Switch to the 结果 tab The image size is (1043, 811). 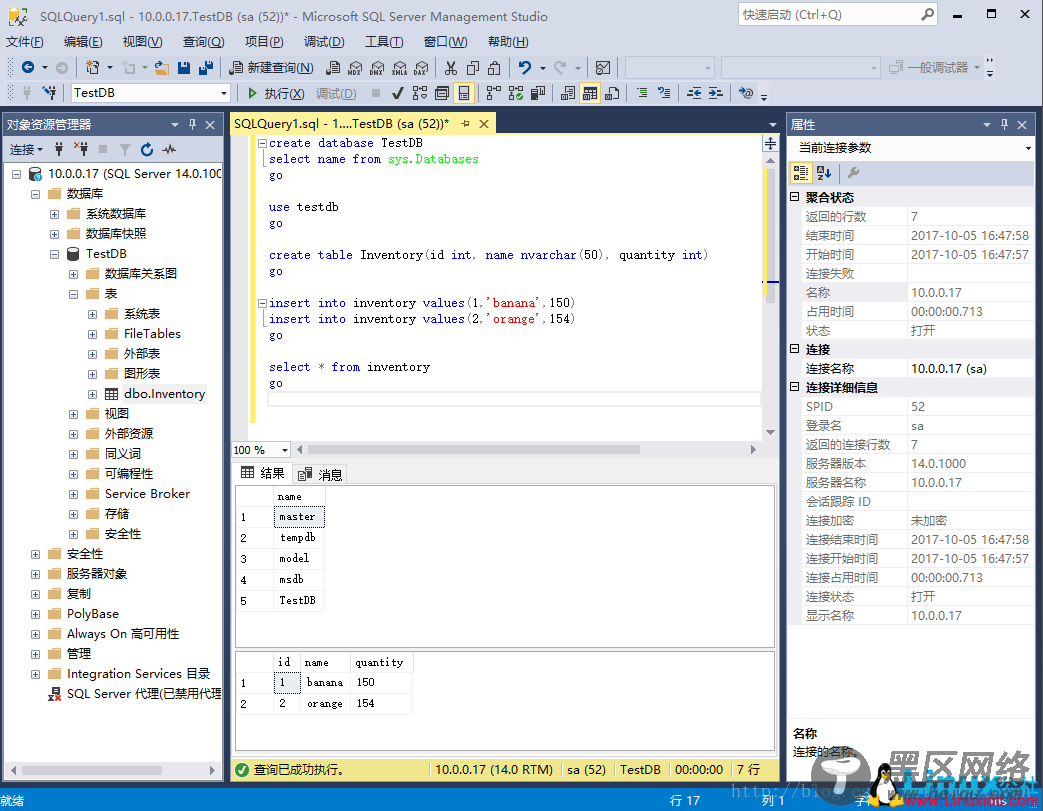[x=263, y=473]
